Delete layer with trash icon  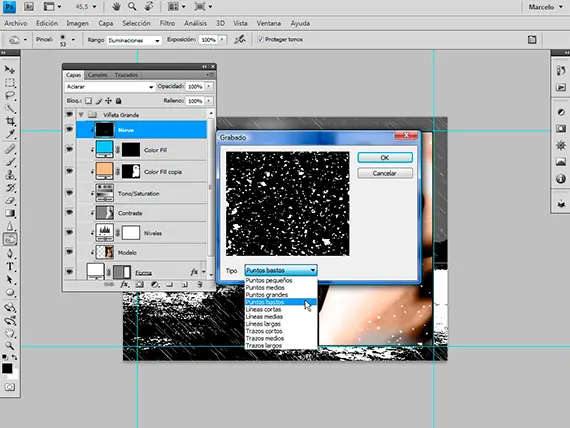(200, 284)
